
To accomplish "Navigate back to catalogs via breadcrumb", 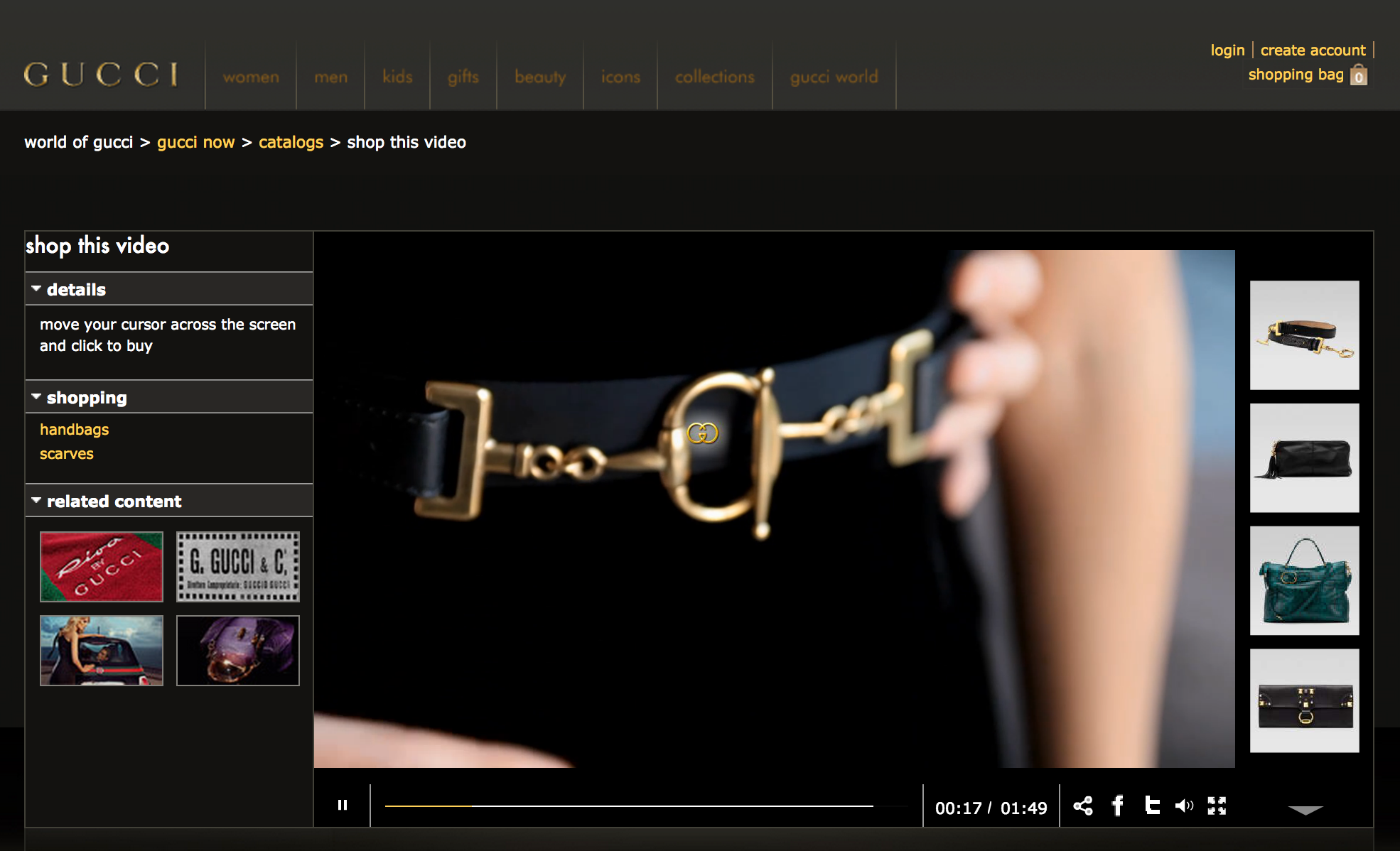I will (291, 142).
